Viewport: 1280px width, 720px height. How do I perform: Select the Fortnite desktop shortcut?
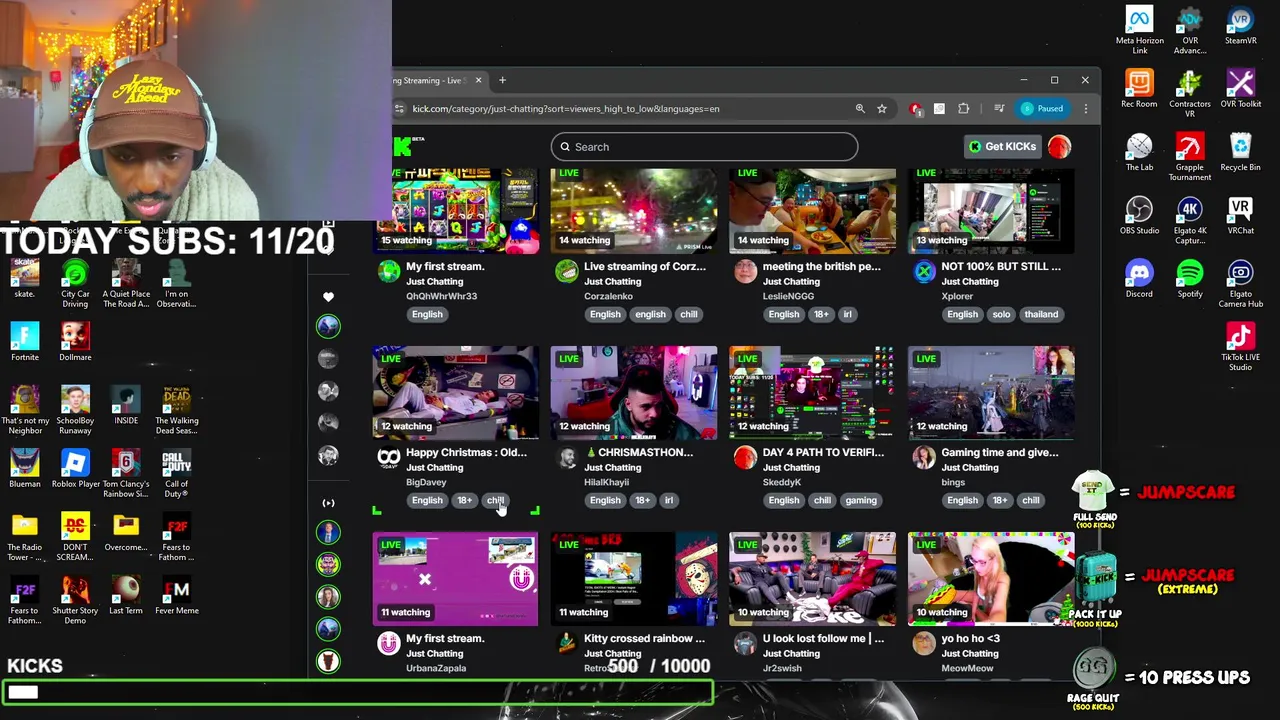tap(25, 342)
